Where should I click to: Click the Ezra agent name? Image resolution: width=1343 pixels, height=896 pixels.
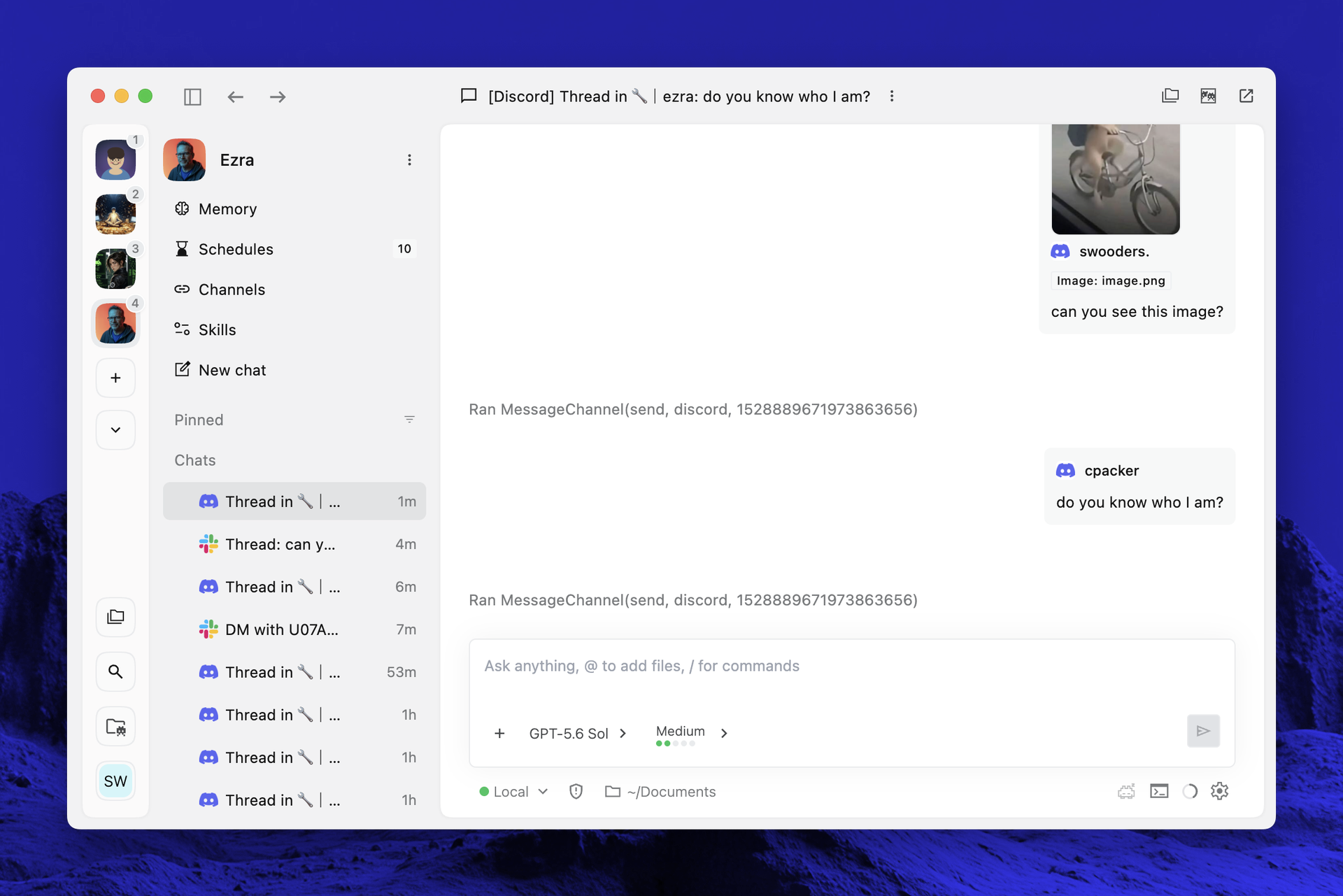coord(237,160)
